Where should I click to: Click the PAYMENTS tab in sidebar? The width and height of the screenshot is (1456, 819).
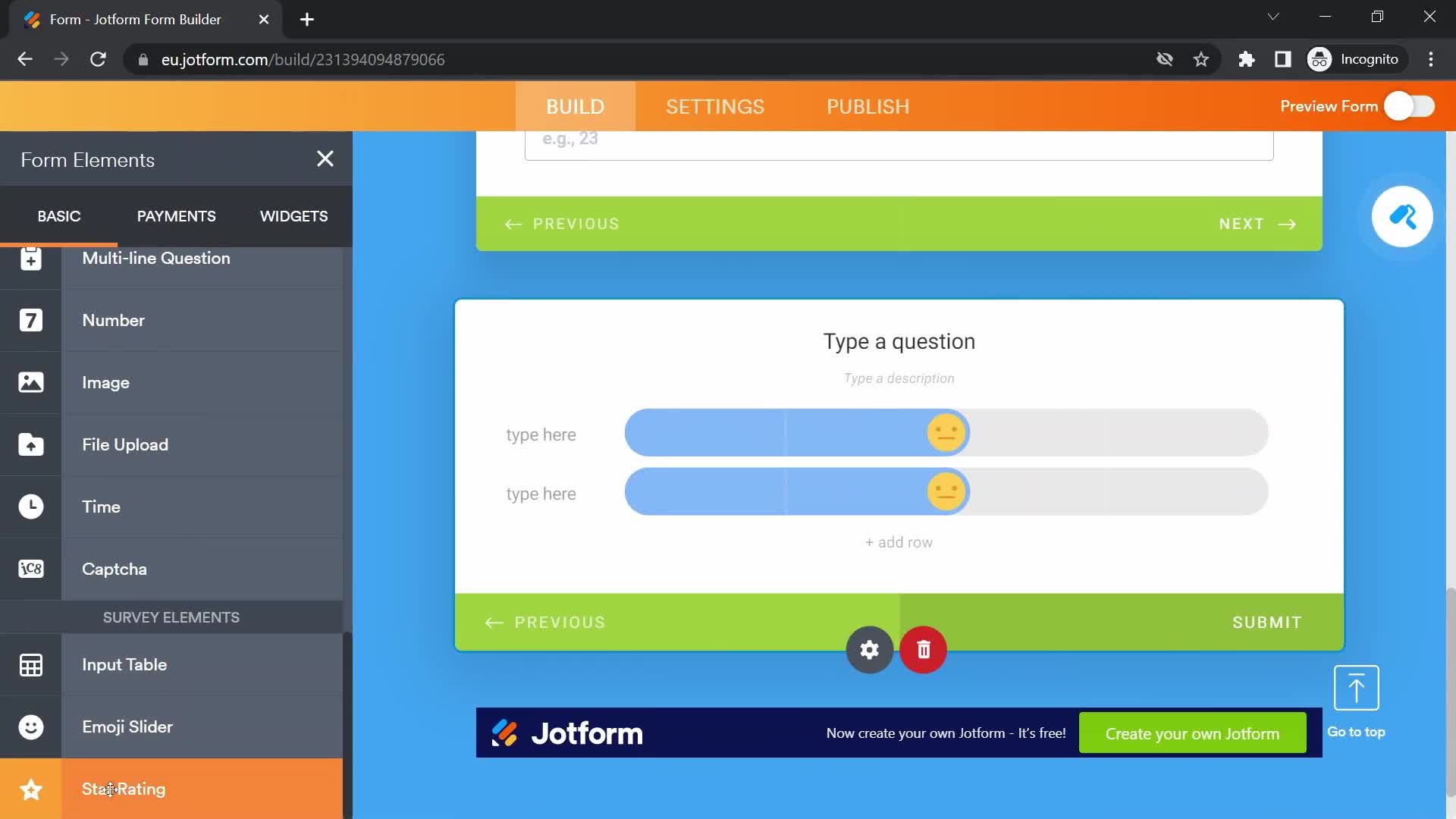click(177, 216)
